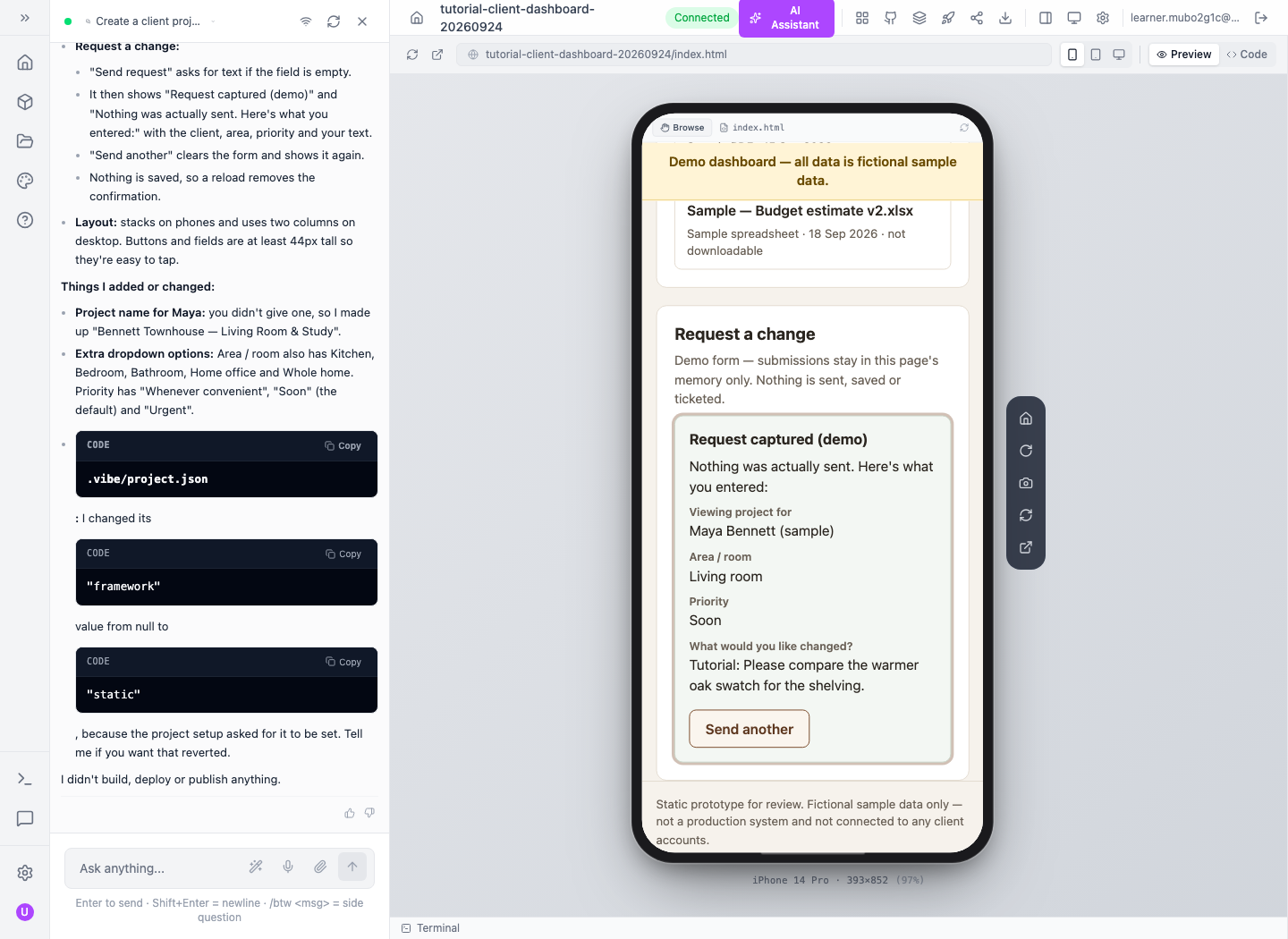The image size is (1288, 939).
Task: Switch to the Code tab
Action: pos(1247,55)
